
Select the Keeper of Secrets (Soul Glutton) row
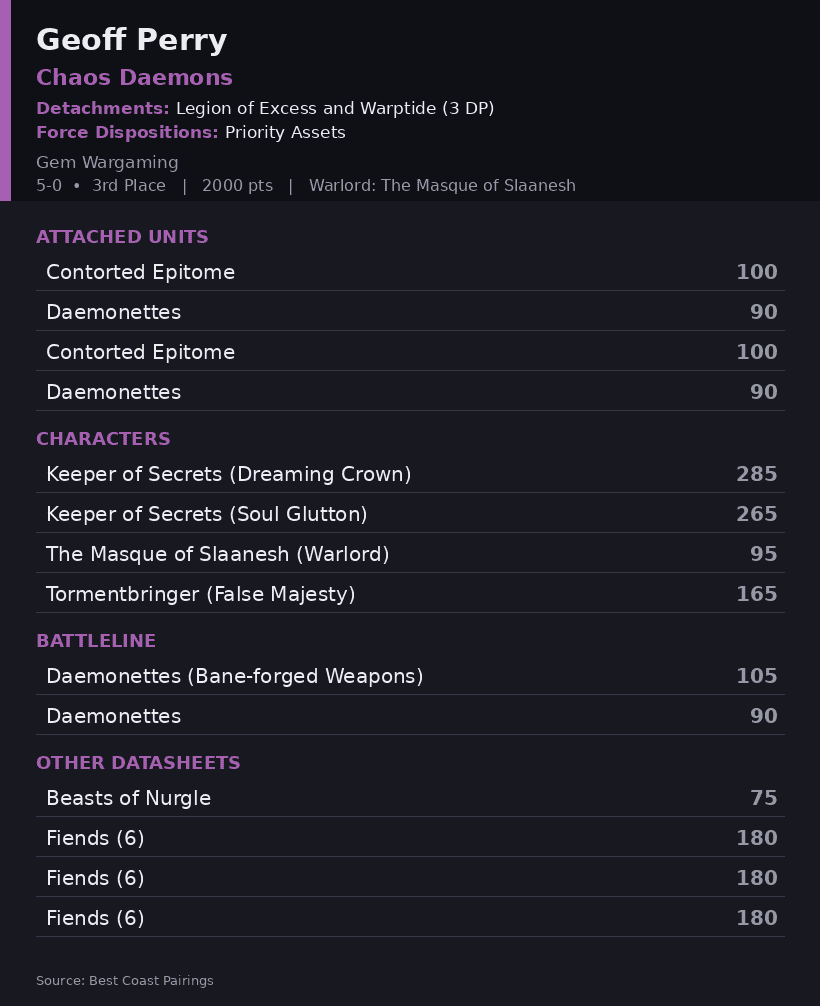411,513
